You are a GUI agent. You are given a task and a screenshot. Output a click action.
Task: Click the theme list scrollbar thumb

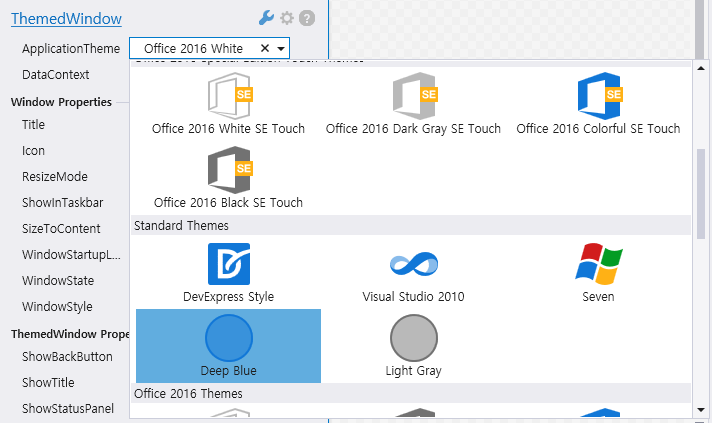click(701, 194)
